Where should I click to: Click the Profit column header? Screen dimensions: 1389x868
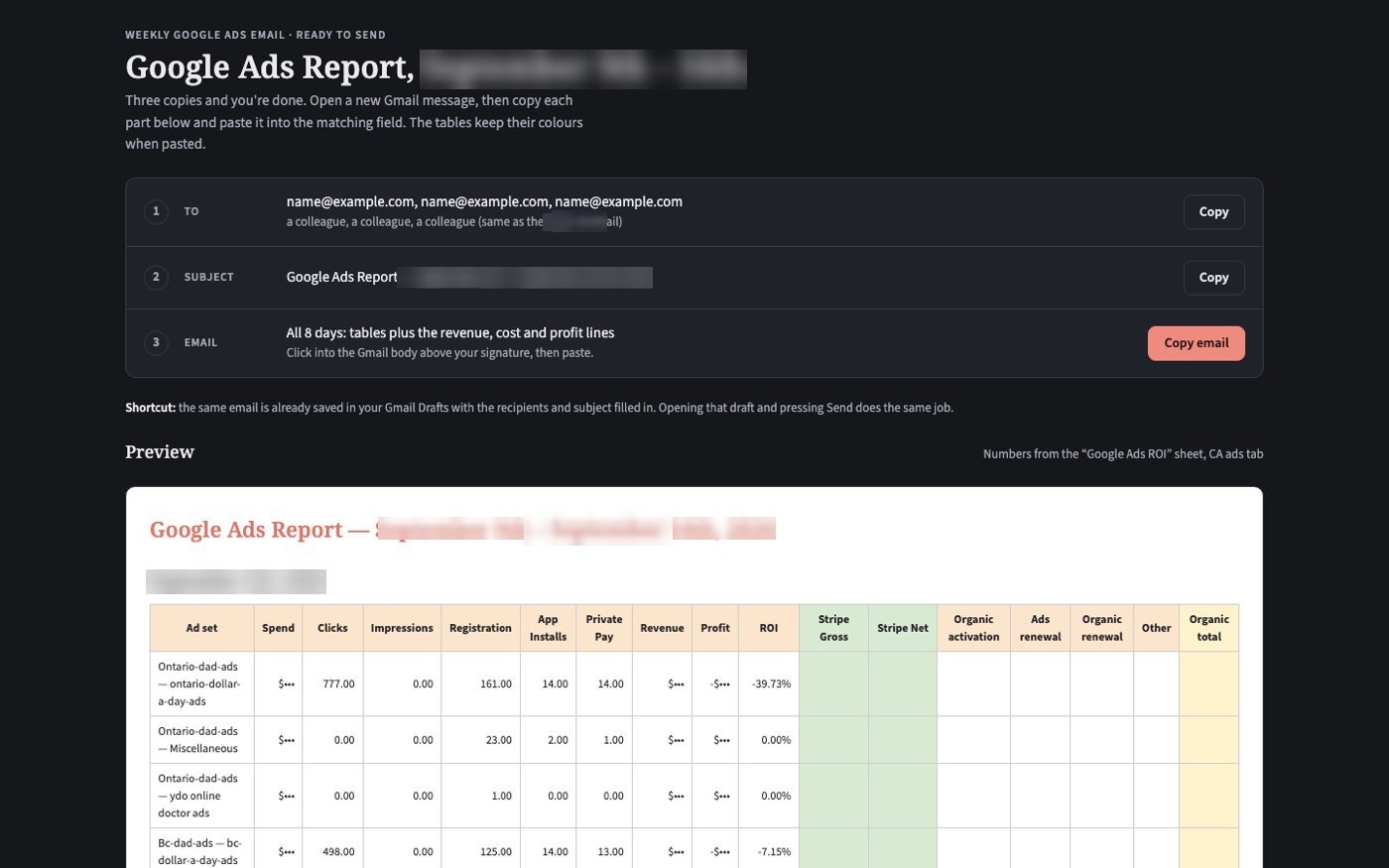(714, 628)
